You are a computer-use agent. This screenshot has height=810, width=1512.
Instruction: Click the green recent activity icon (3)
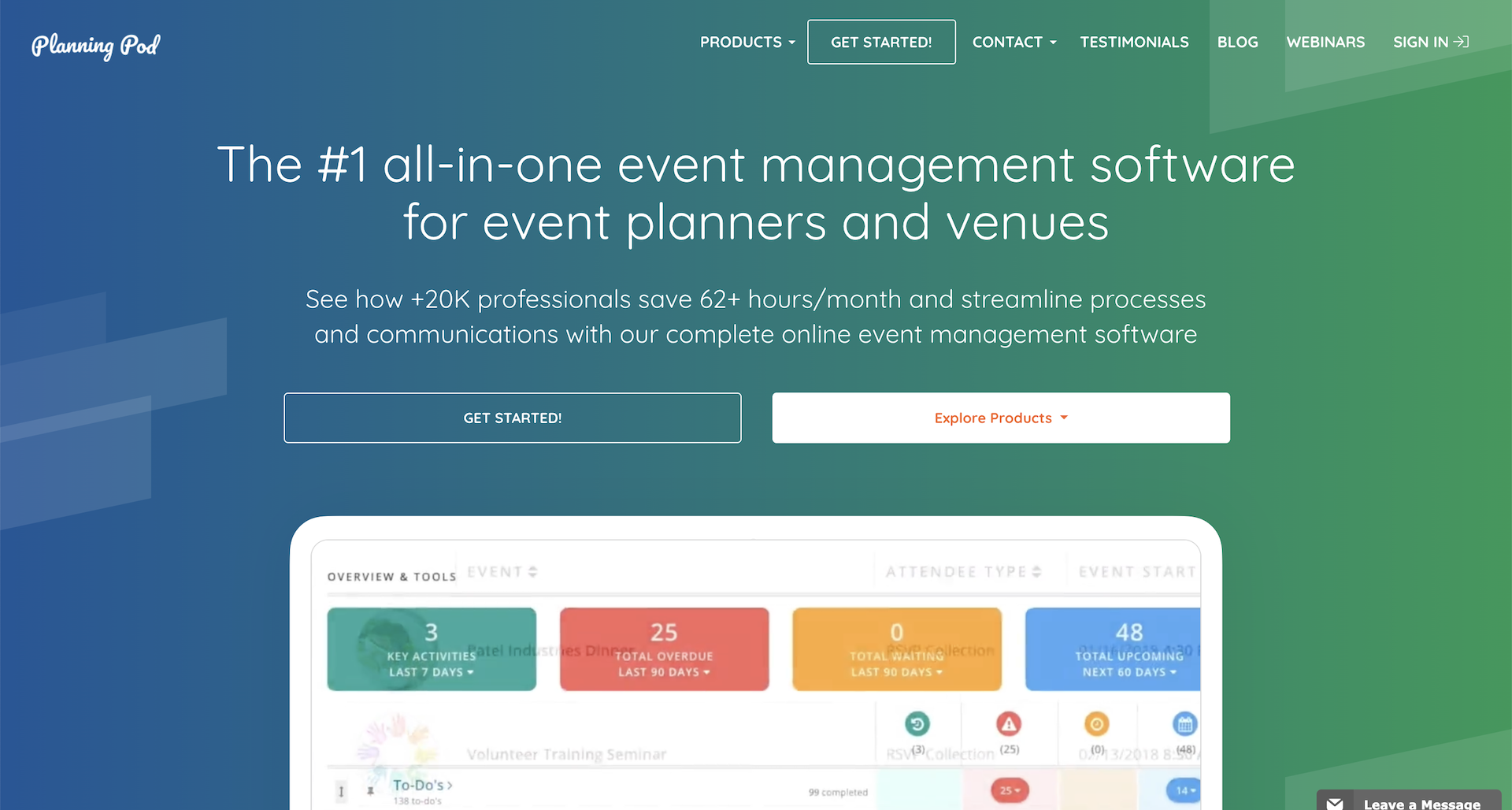pyautogui.click(x=917, y=723)
